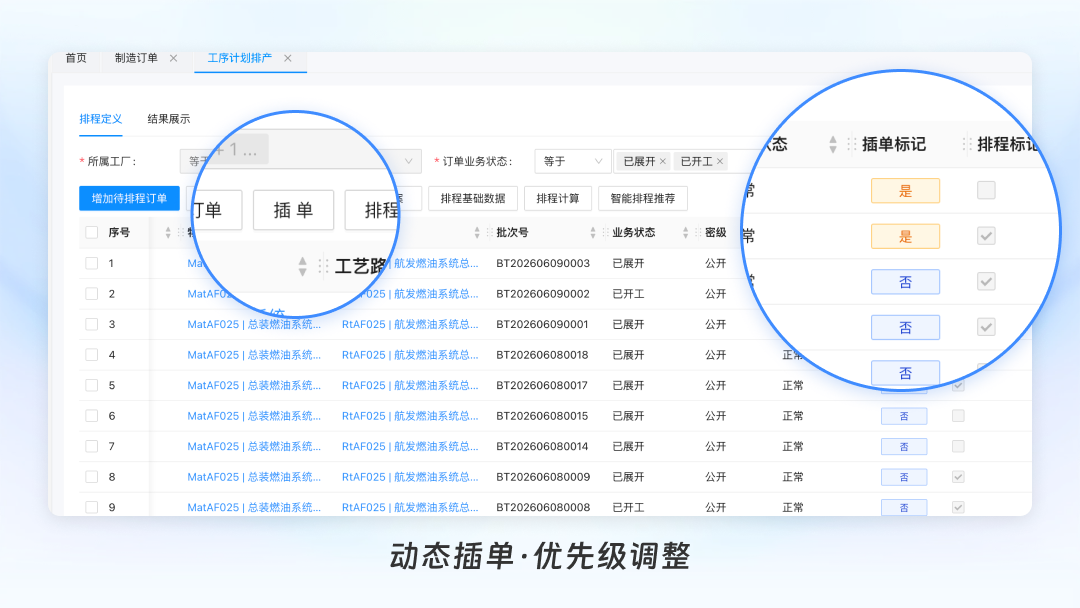Toggle 排程标记 checkbox for batch BT202606080008
The width and height of the screenshot is (1080, 608).
click(x=958, y=507)
